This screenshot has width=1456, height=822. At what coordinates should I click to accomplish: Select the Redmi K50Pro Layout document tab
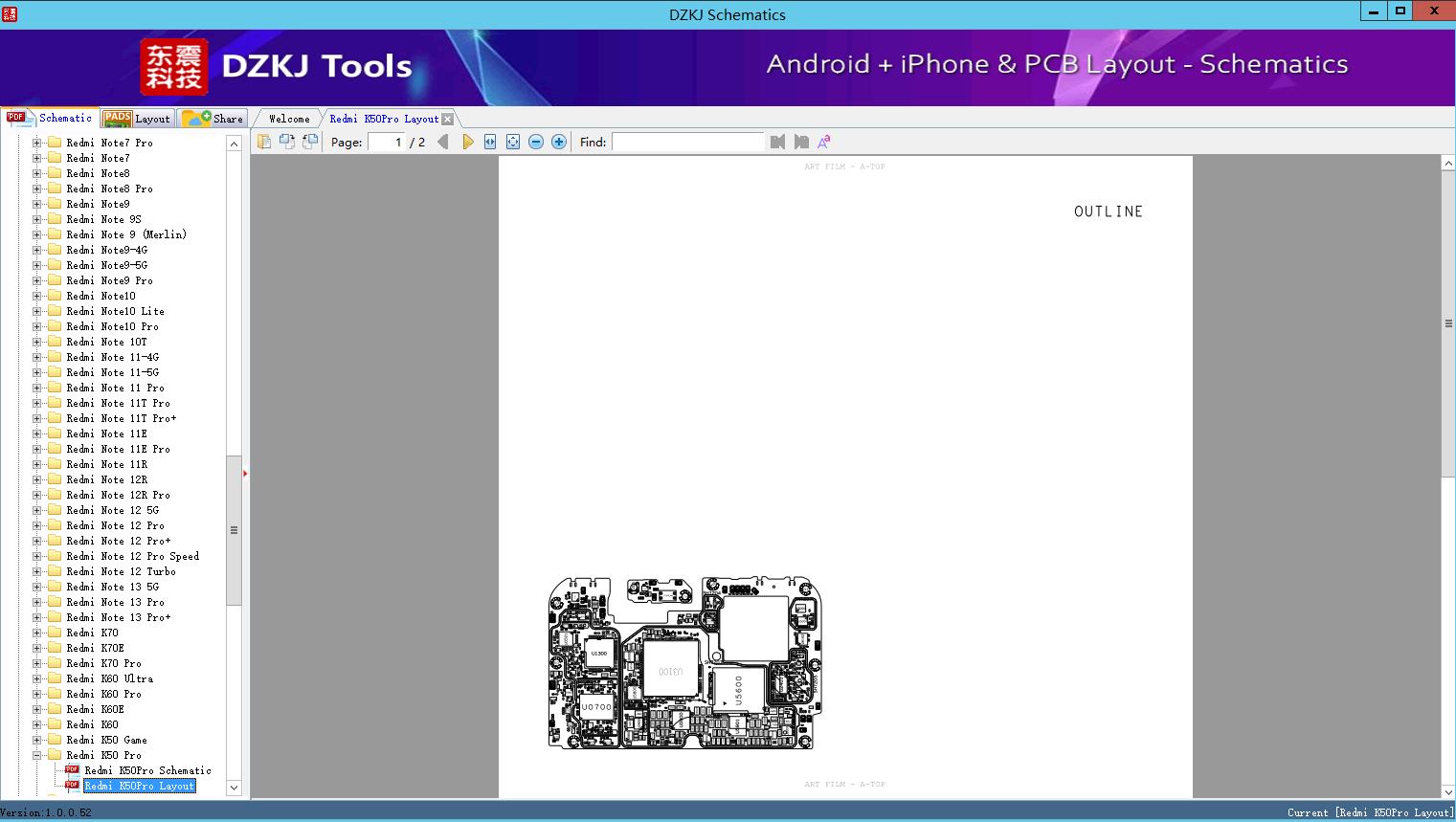pos(384,119)
